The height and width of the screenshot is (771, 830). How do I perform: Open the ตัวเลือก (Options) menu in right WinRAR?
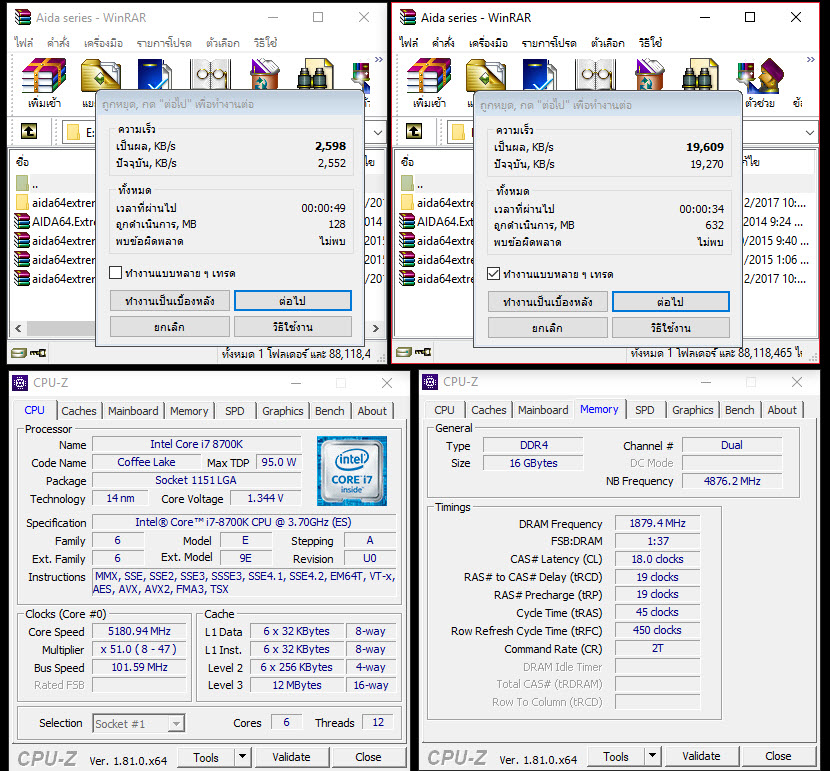click(x=608, y=43)
